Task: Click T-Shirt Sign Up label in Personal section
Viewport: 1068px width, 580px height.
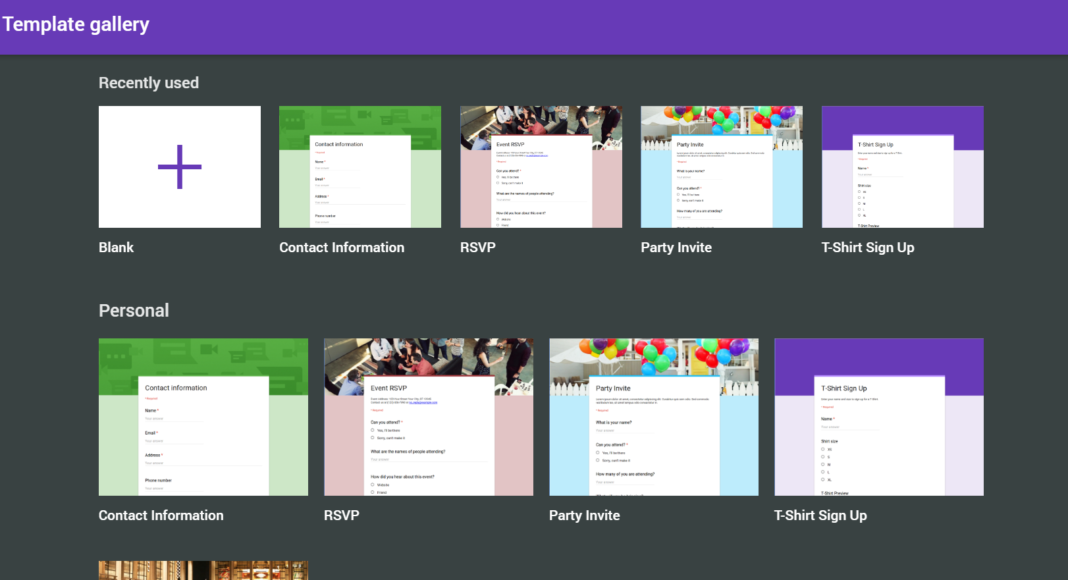Action: point(820,516)
